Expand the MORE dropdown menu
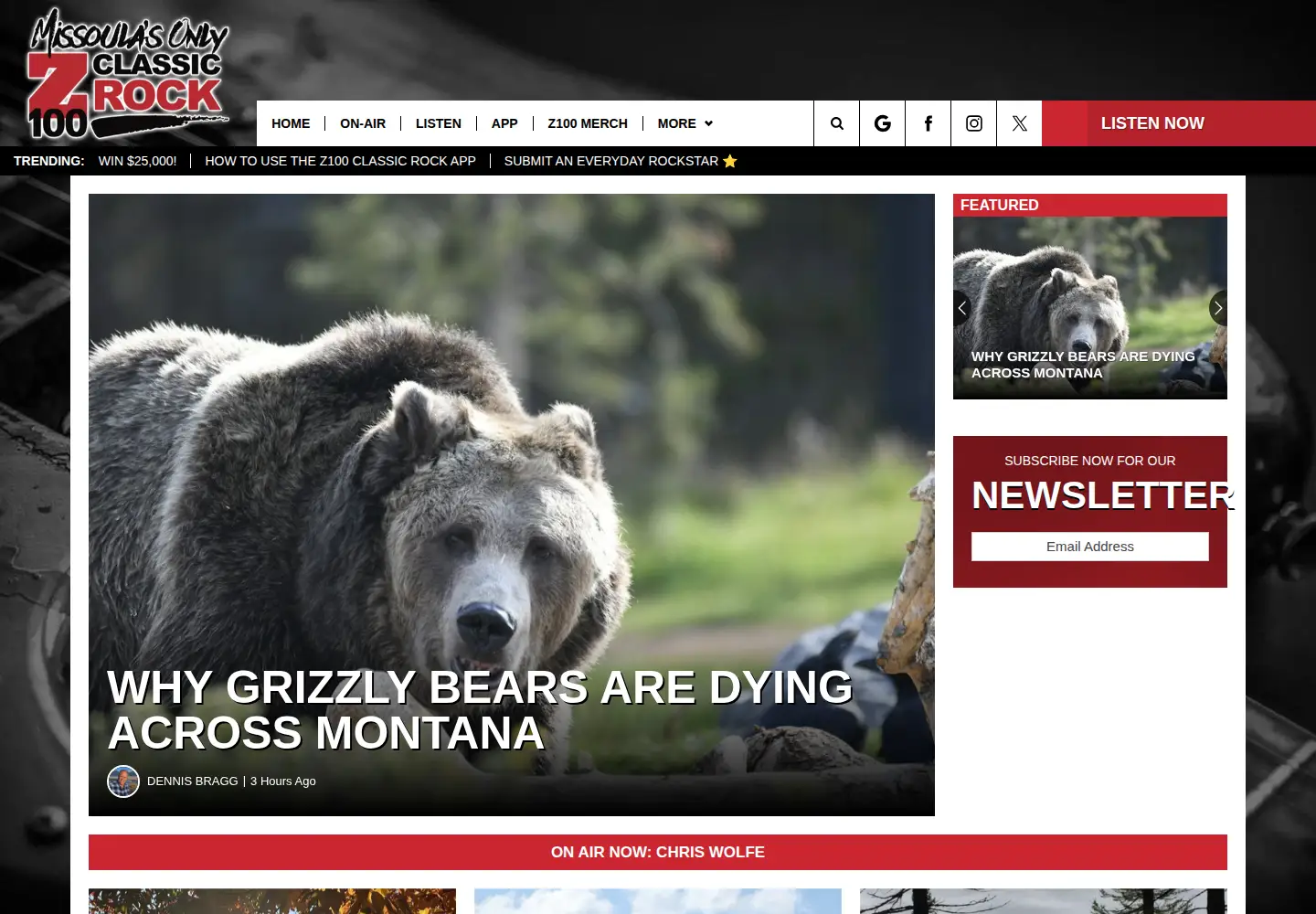Image resolution: width=1316 pixels, height=914 pixels. click(x=685, y=123)
